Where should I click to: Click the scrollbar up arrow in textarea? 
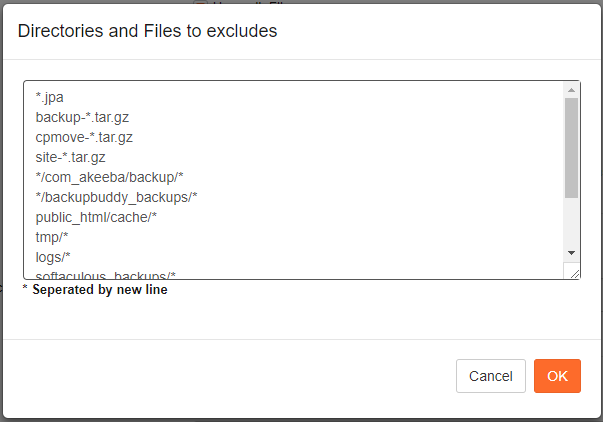[571, 89]
